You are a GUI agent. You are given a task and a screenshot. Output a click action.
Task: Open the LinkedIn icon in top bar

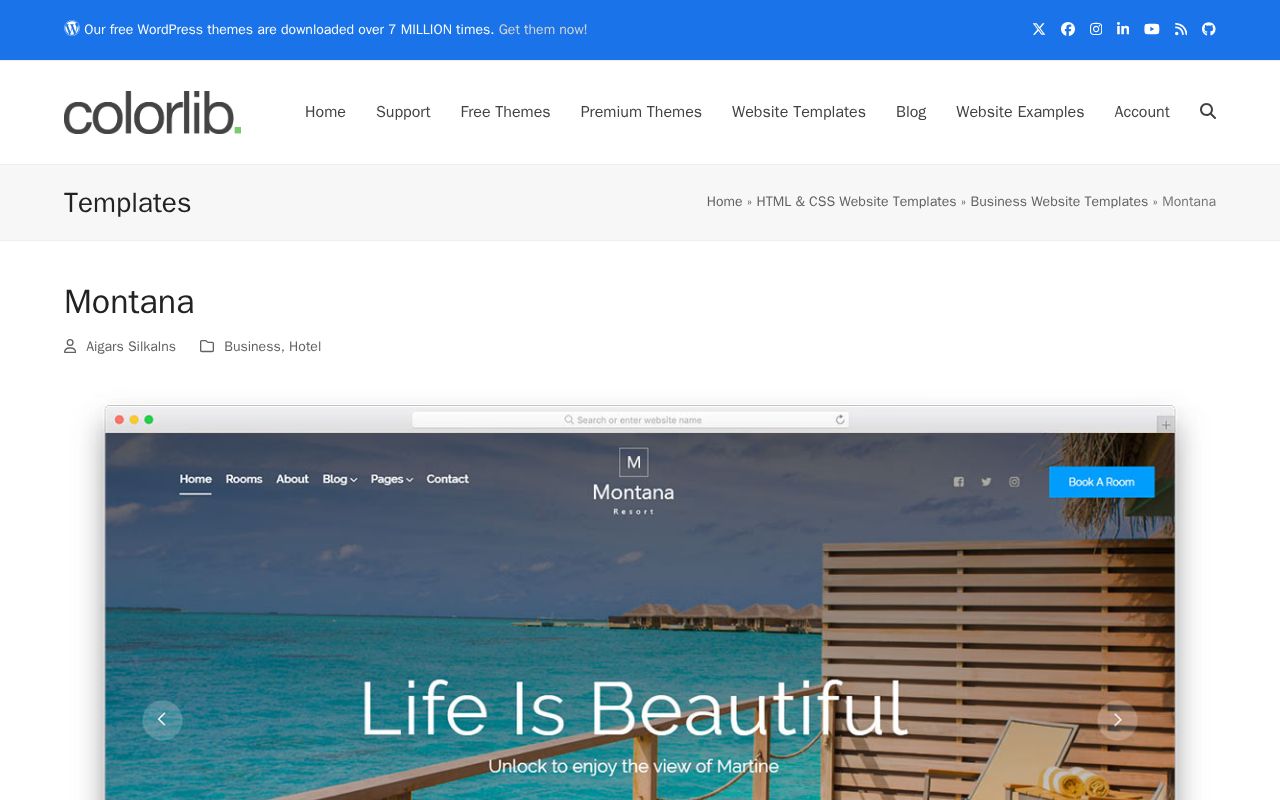coord(1123,29)
